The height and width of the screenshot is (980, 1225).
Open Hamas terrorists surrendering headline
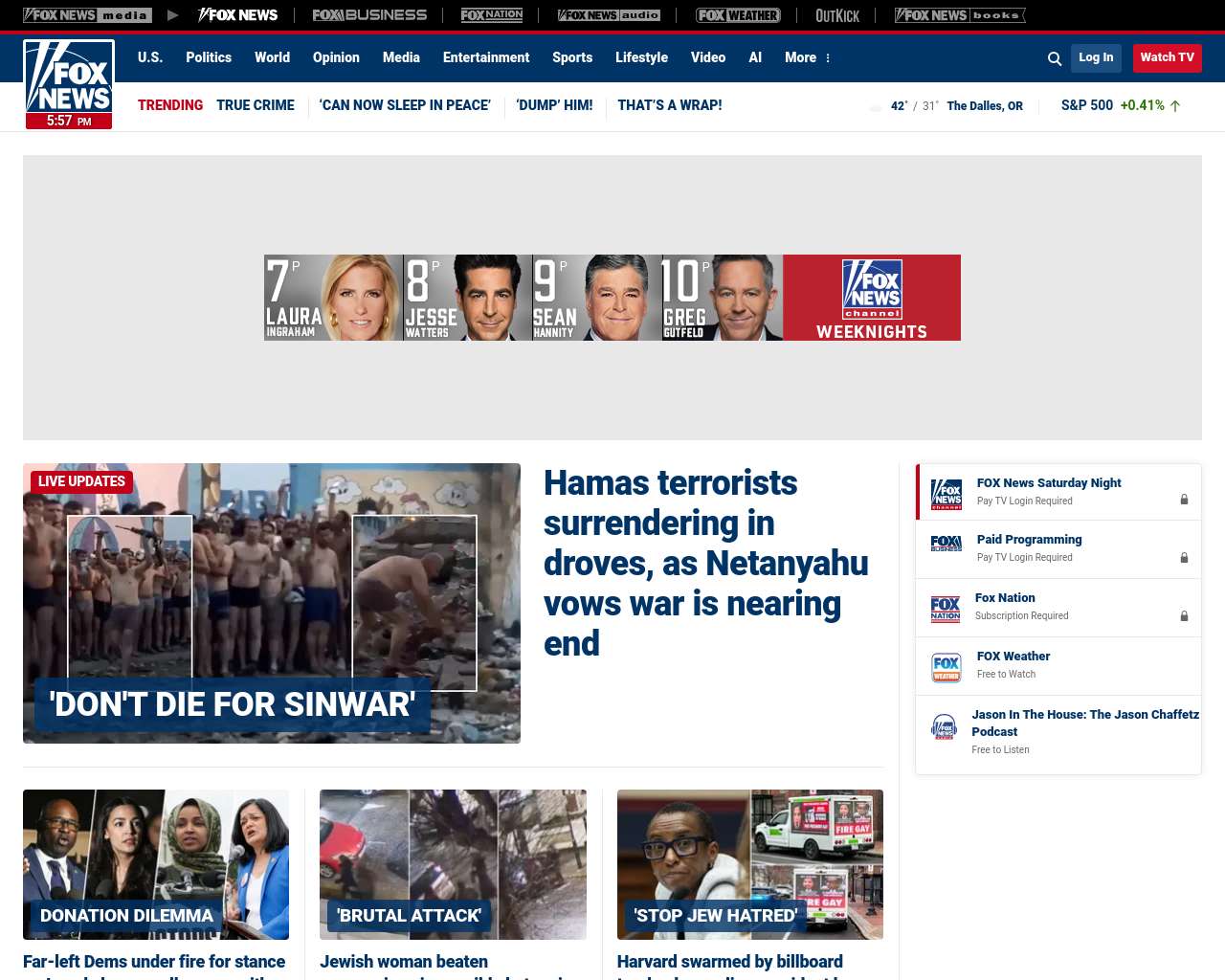[x=705, y=563]
